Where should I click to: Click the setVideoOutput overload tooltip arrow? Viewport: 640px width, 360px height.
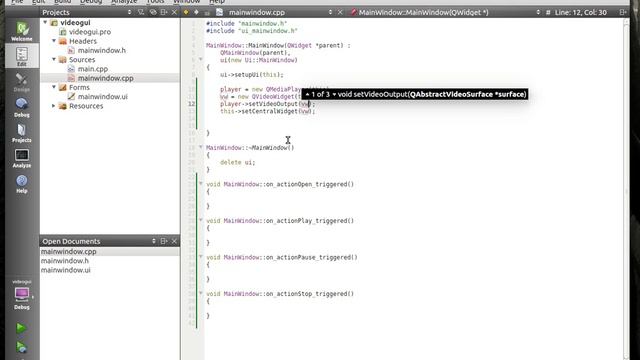pyautogui.click(x=334, y=94)
